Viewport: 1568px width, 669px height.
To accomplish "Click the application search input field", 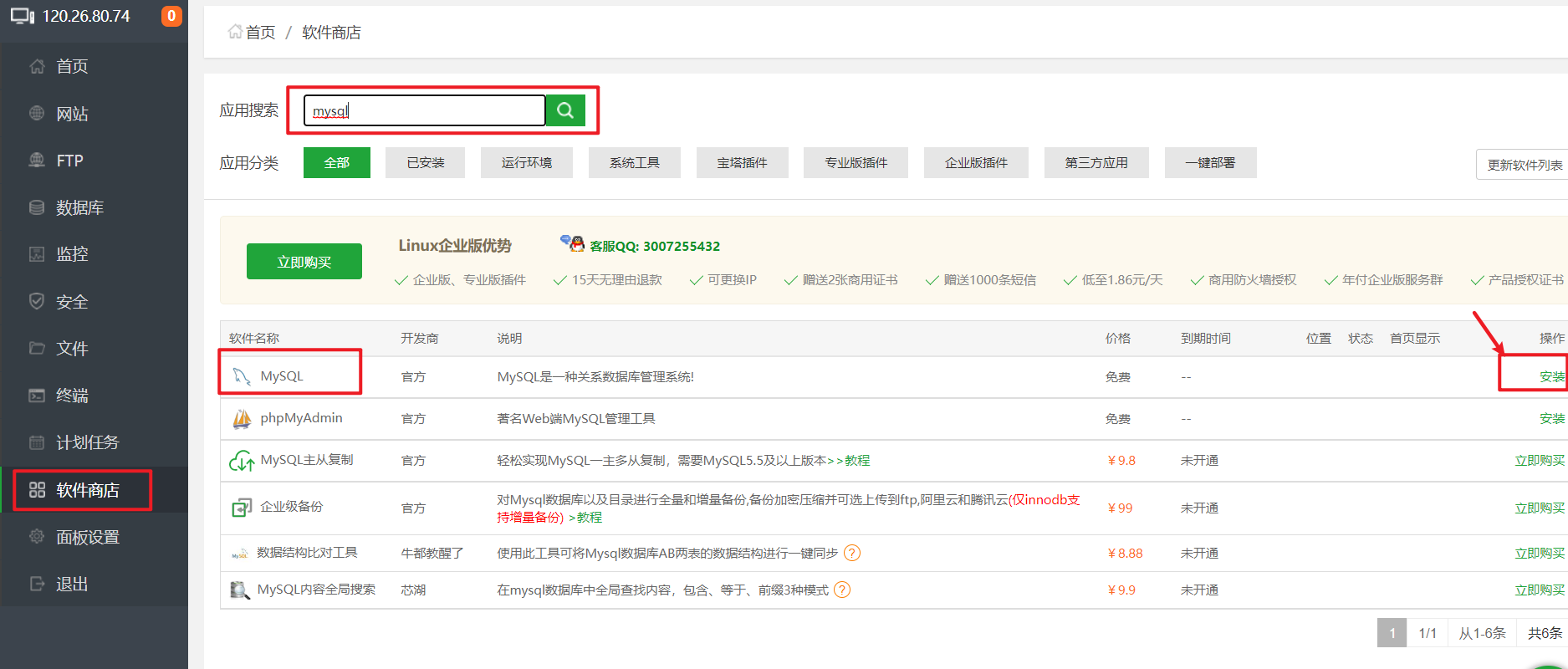I will click(x=425, y=110).
